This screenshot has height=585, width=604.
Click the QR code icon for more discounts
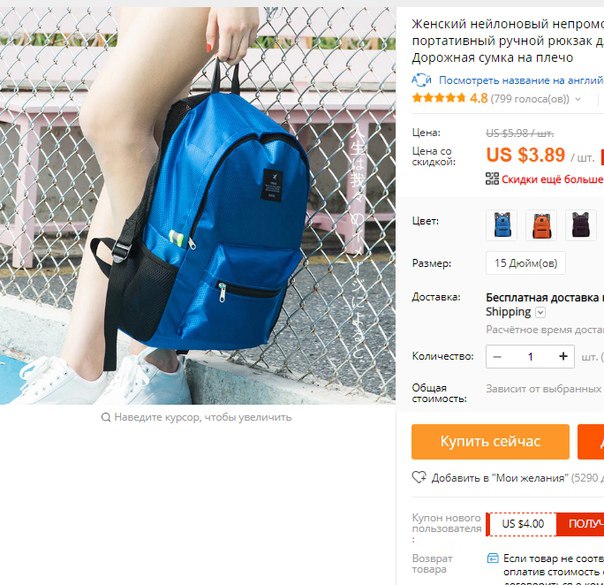492,179
